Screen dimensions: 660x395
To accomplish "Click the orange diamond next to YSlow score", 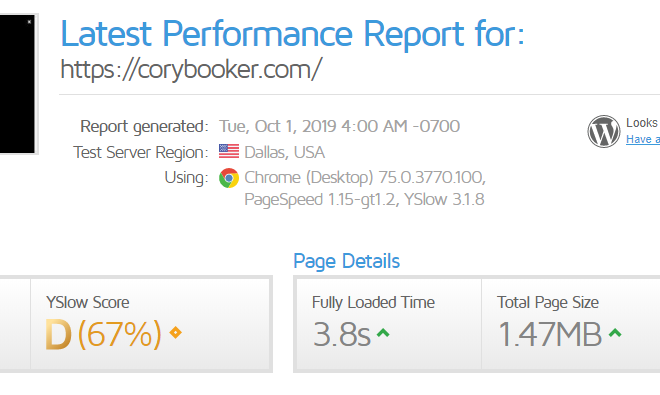I will tap(176, 332).
